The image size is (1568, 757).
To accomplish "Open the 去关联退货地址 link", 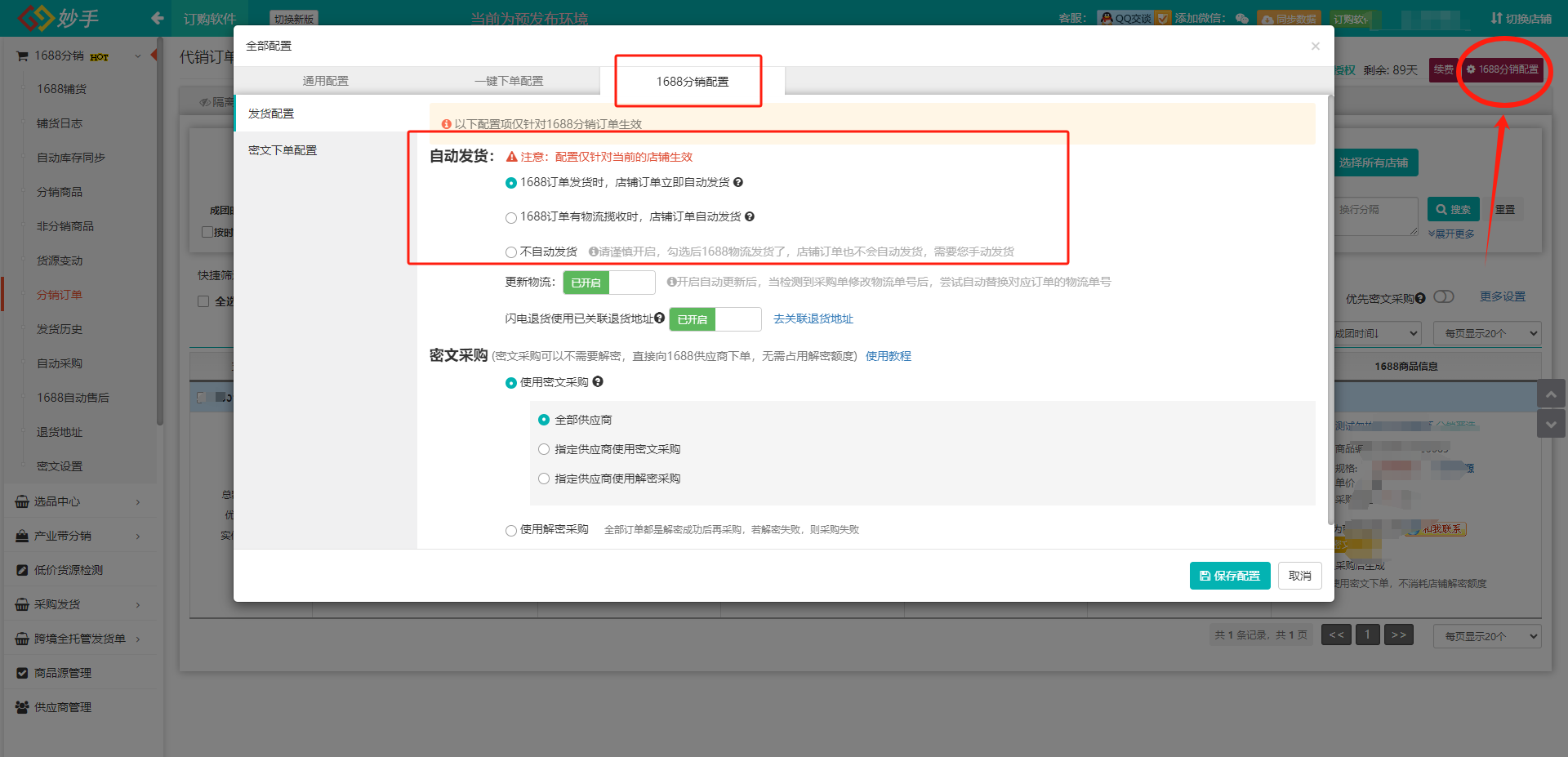I will 813,318.
